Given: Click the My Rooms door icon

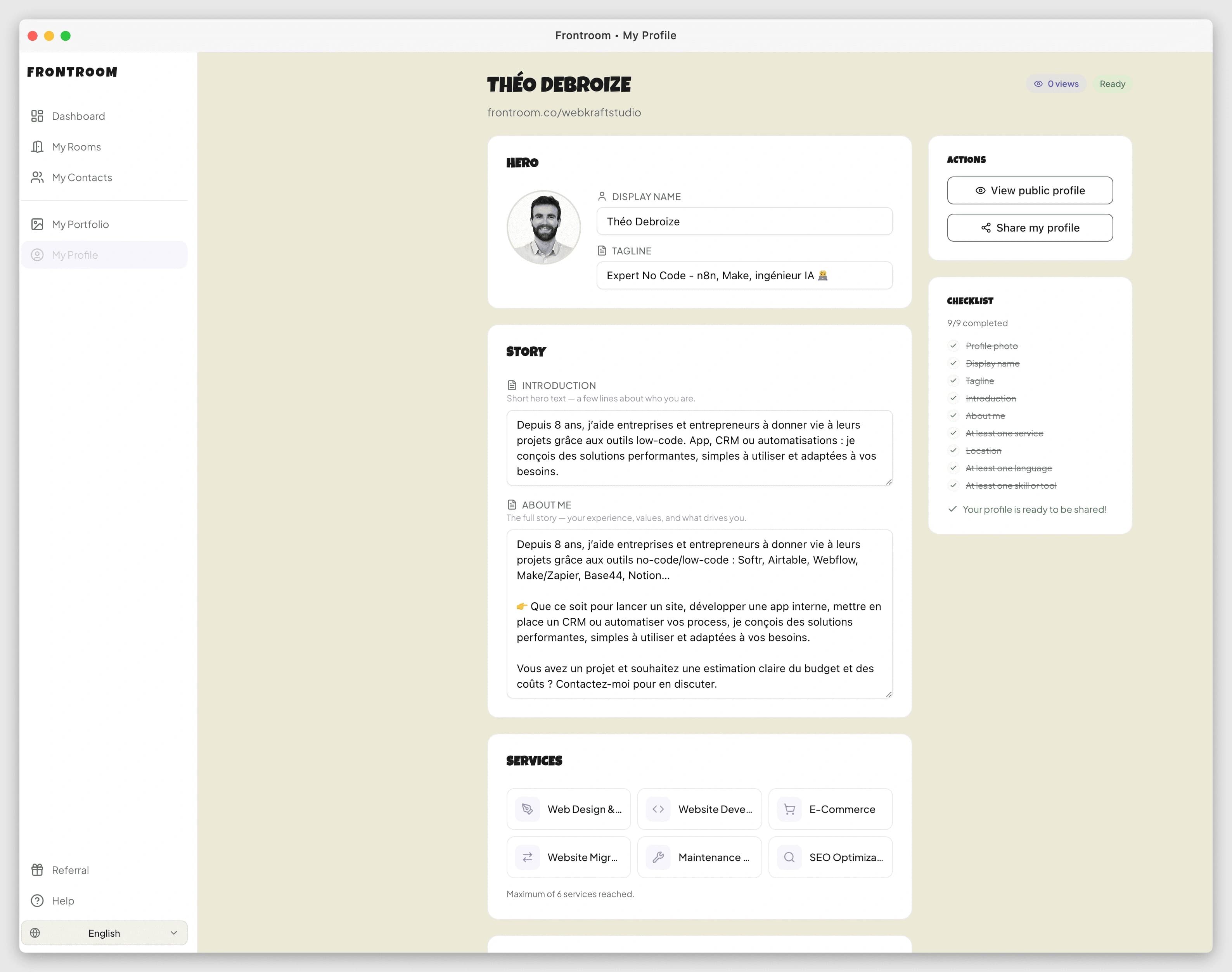Looking at the screenshot, I should click(x=37, y=147).
